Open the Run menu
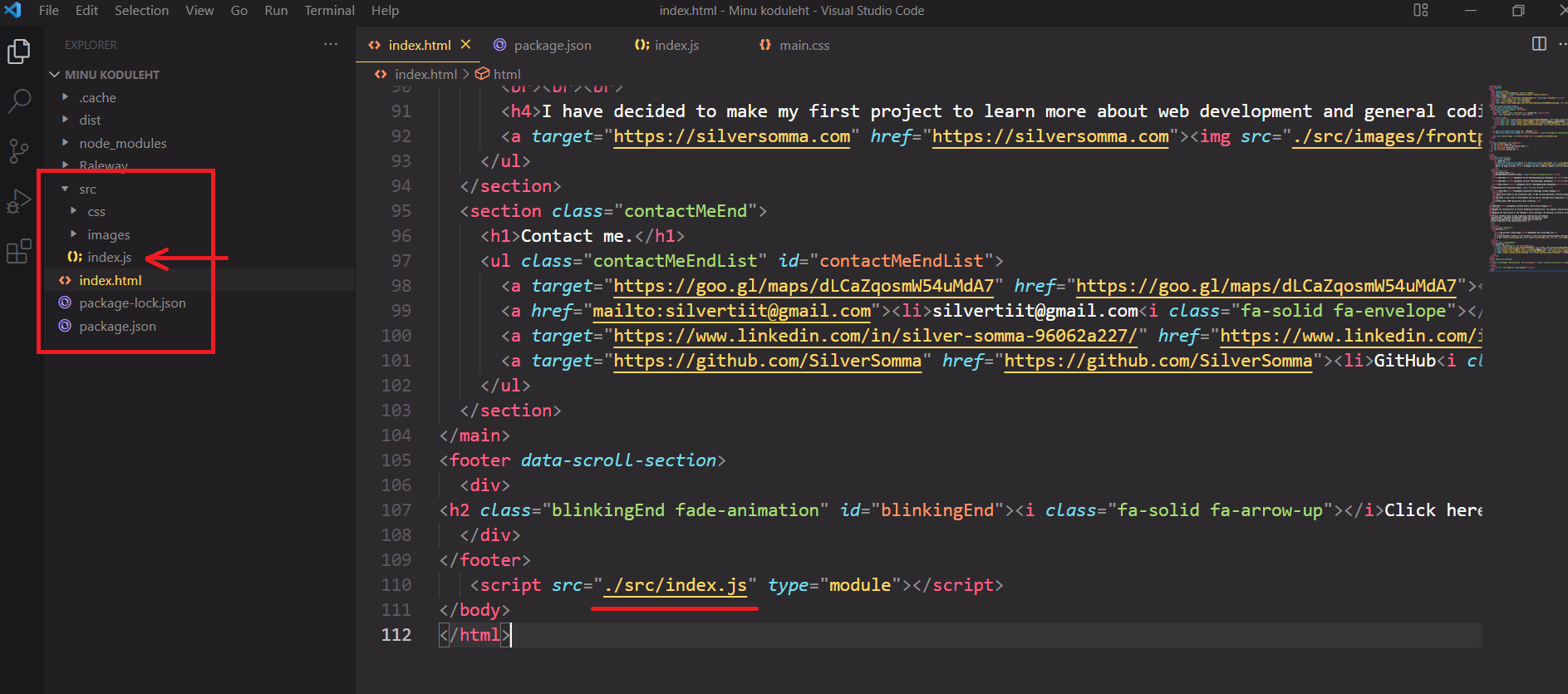Image resolution: width=1568 pixels, height=694 pixels. [x=276, y=10]
